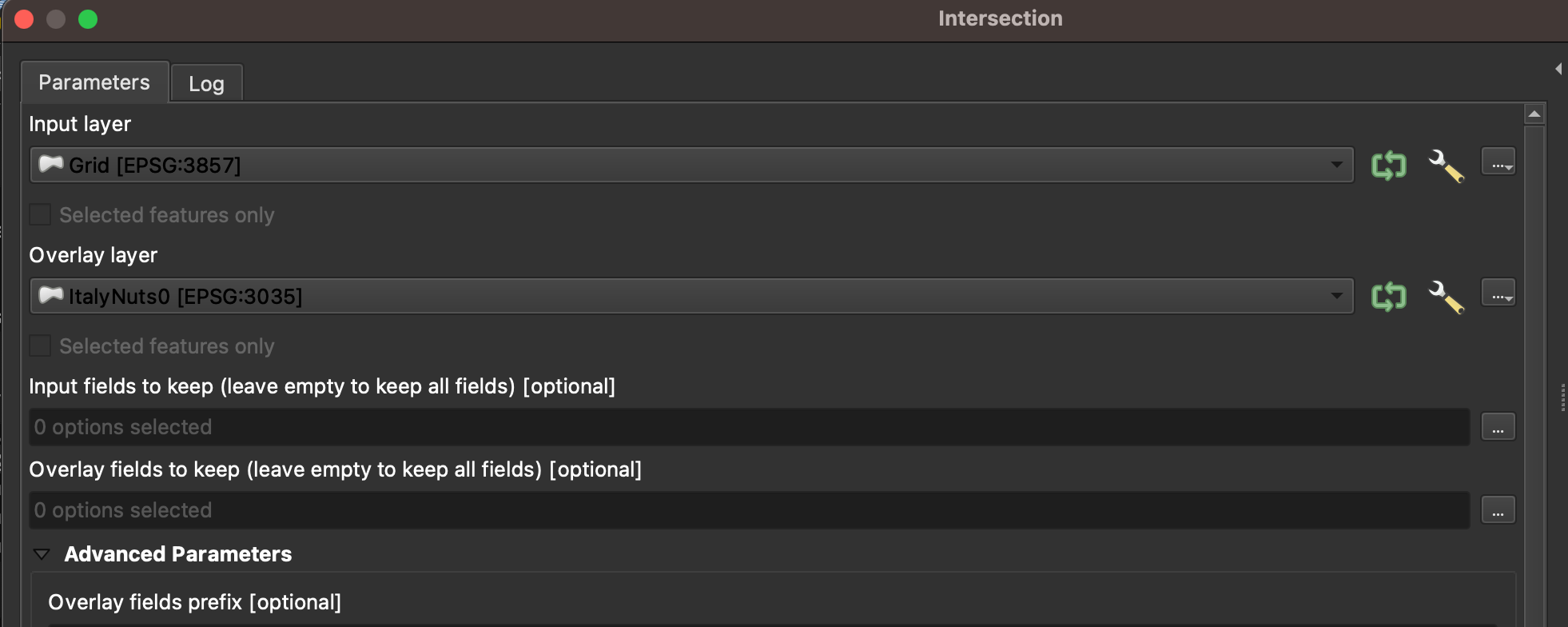Click the Input fields to keep text box
1568x627 pixels.
coord(749,427)
